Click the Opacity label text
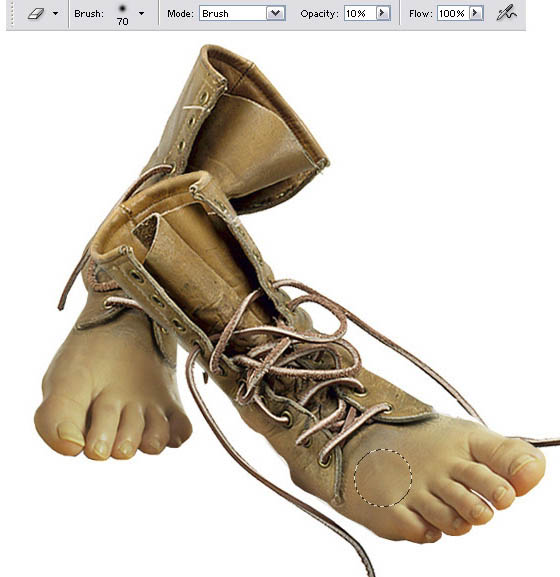Viewport: 560px width, 577px height. tap(319, 14)
